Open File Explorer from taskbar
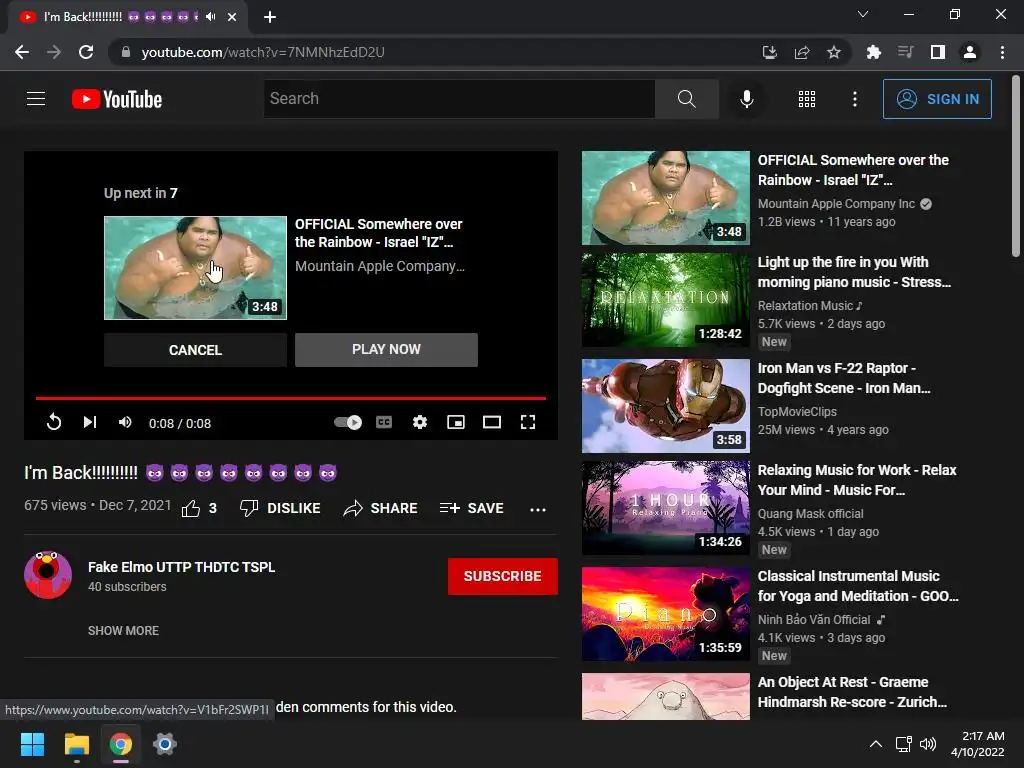The image size is (1024, 768). click(76, 744)
